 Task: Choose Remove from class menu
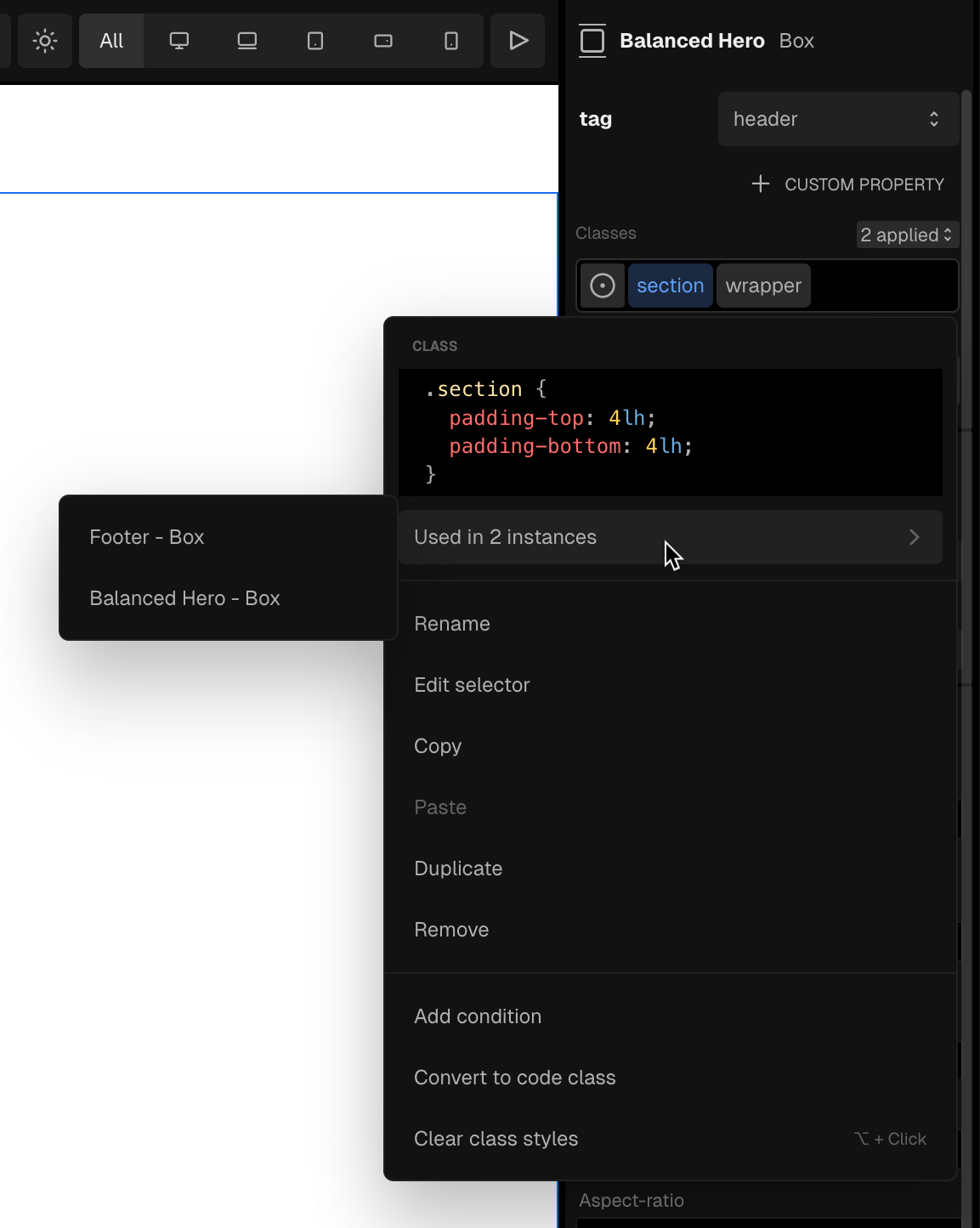[671, 930]
